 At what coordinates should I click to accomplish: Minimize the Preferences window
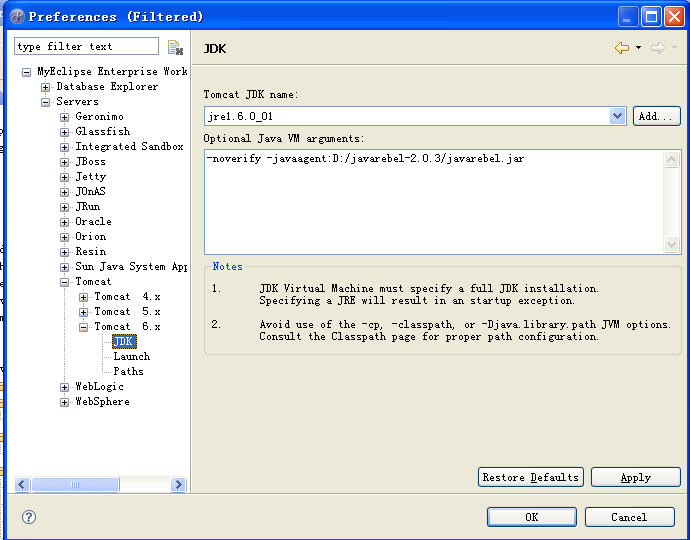coord(628,17)
